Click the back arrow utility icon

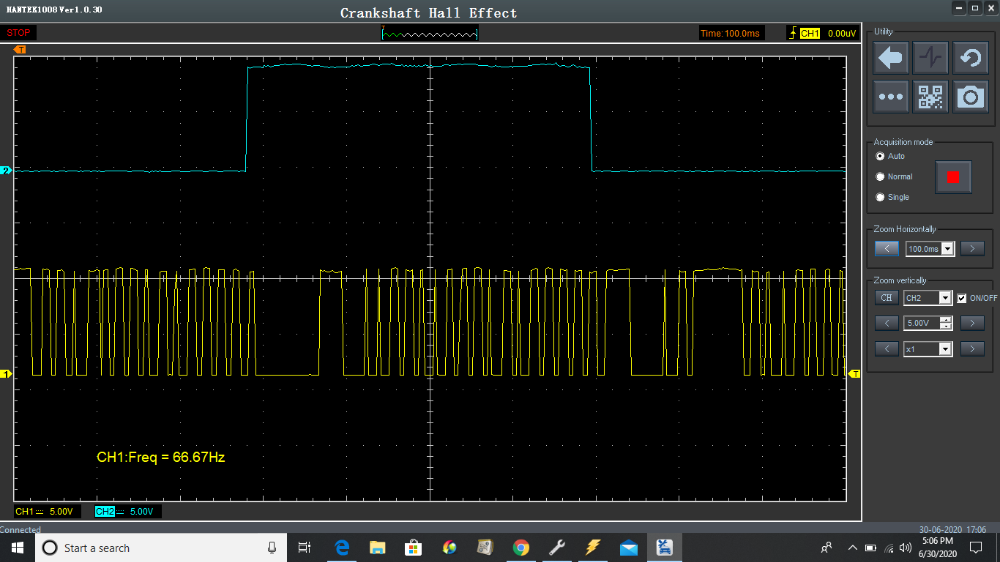890,59
